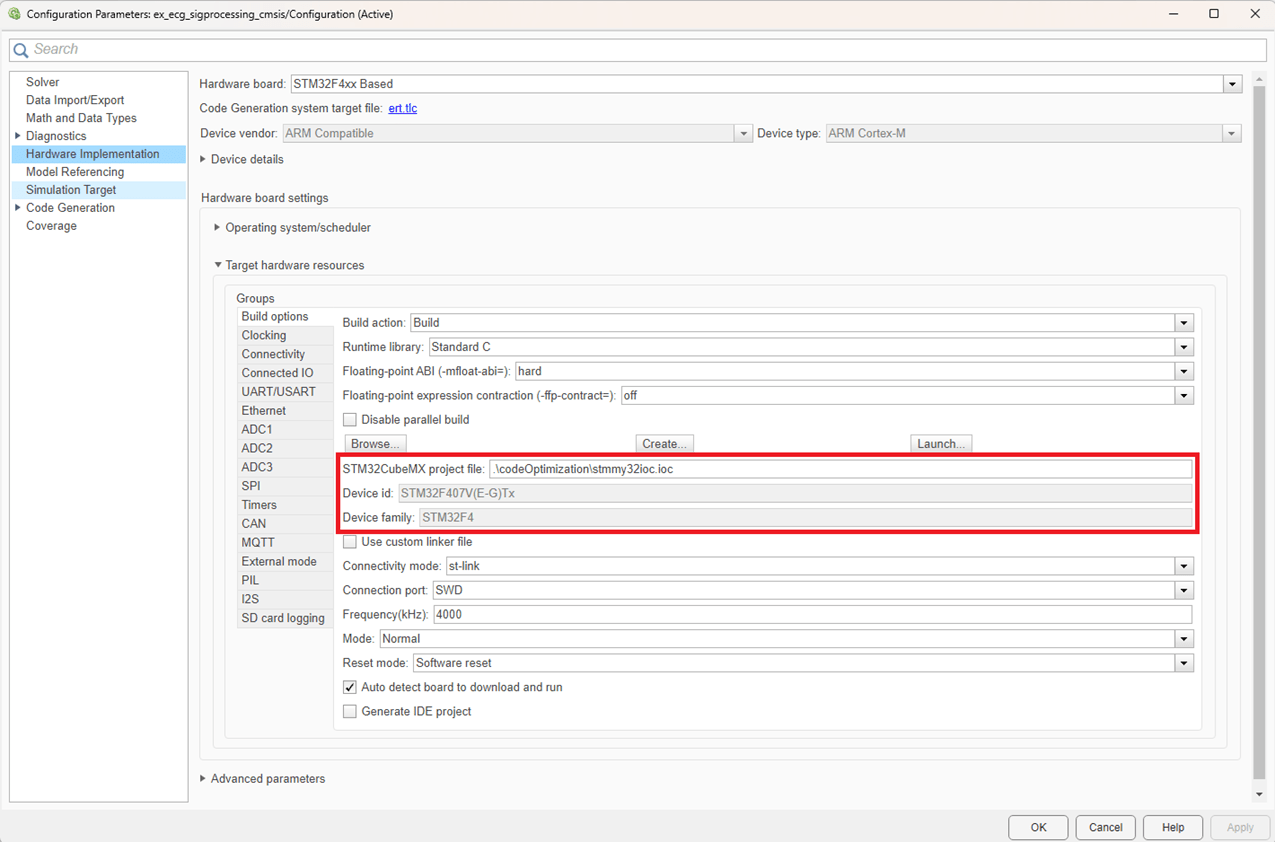Viewport: 1275px width, 842px height.
Task: Click the Browse... button
Action: click(375, 444)
